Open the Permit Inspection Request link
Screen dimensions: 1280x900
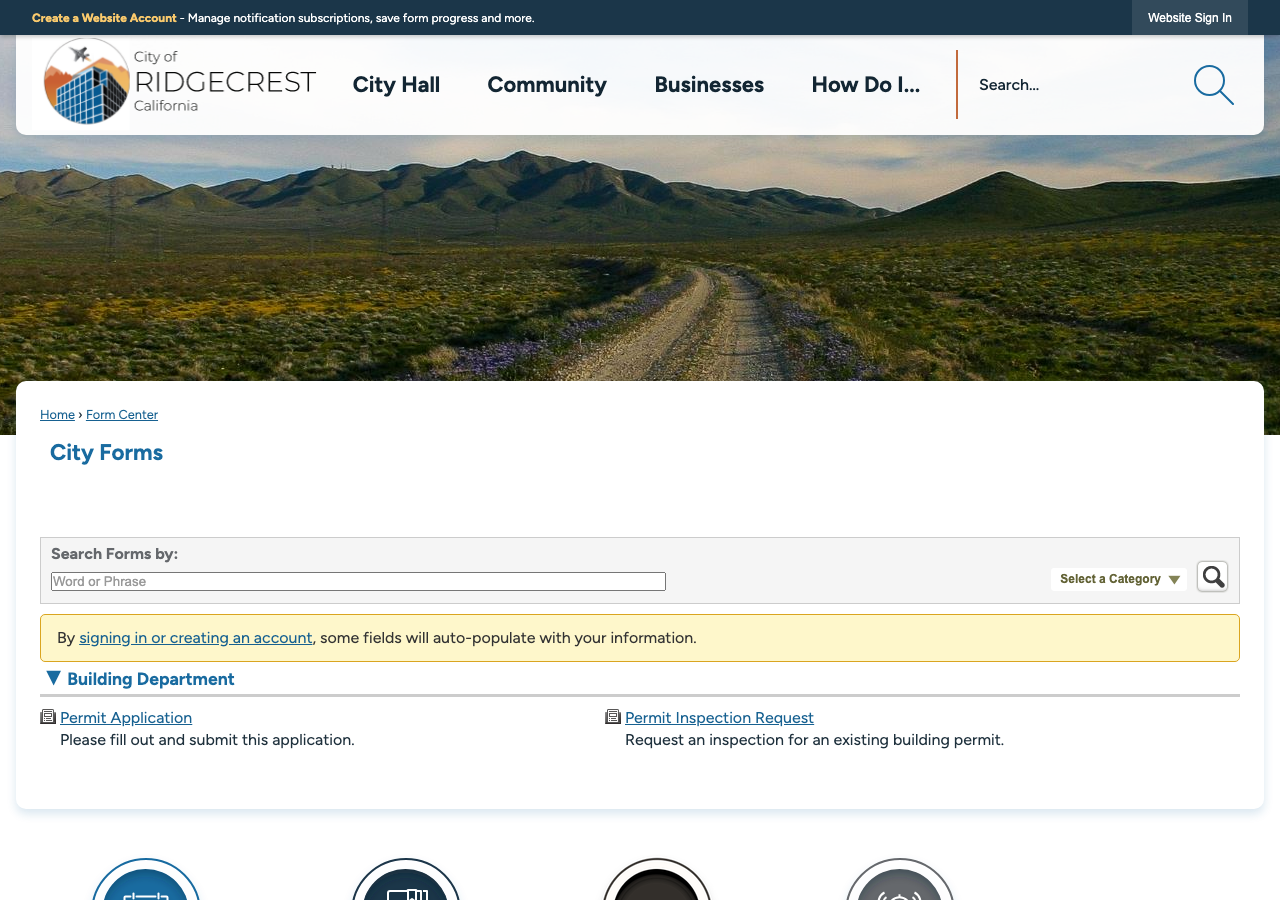[719, 718]
